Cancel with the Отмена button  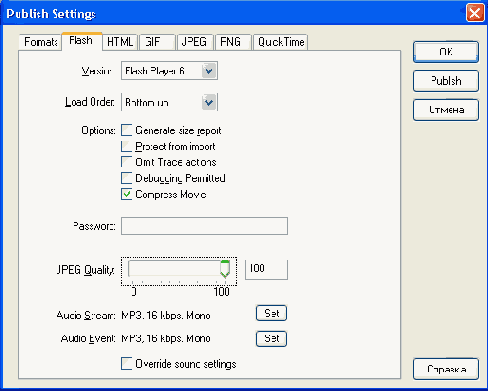pyautogui.click(x=446, y=110)
